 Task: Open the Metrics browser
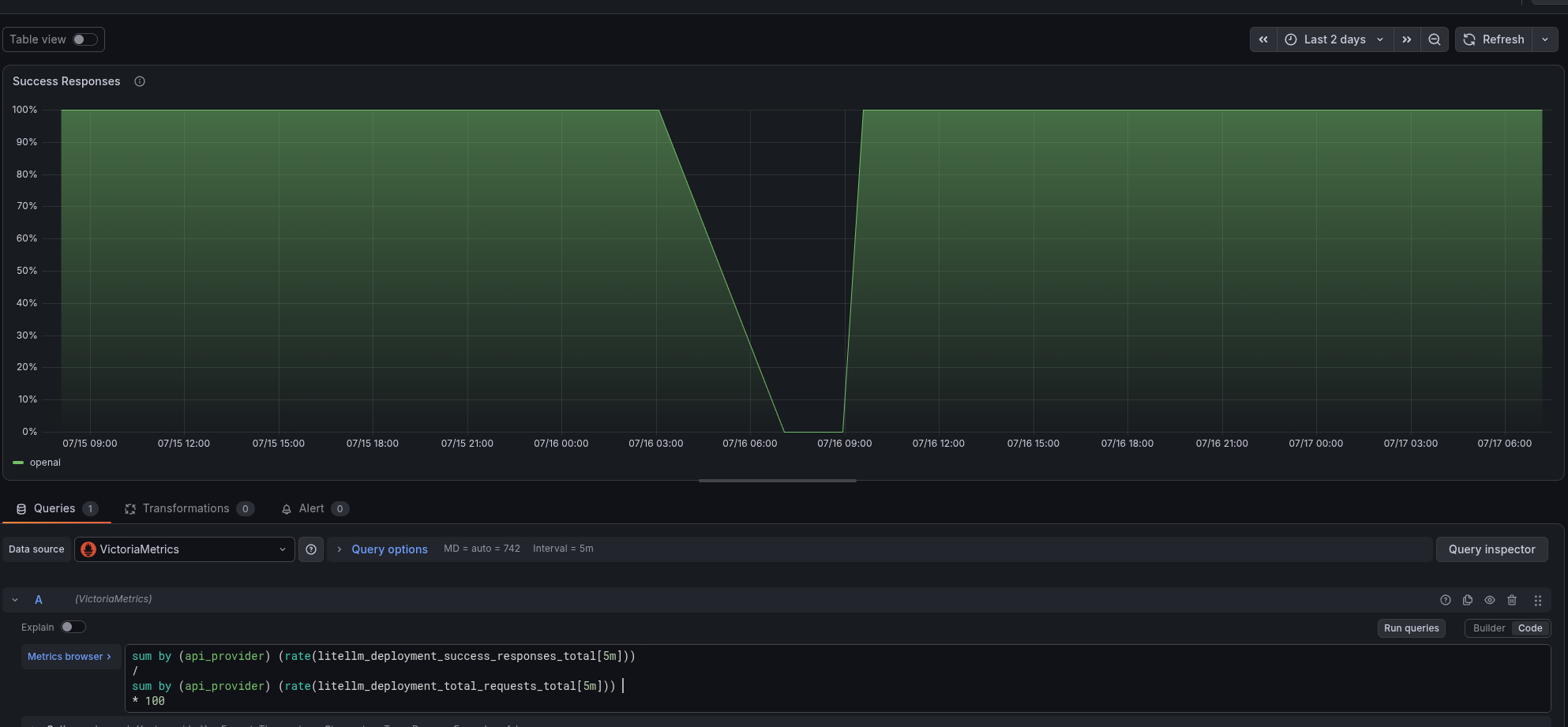pos(69,657)
